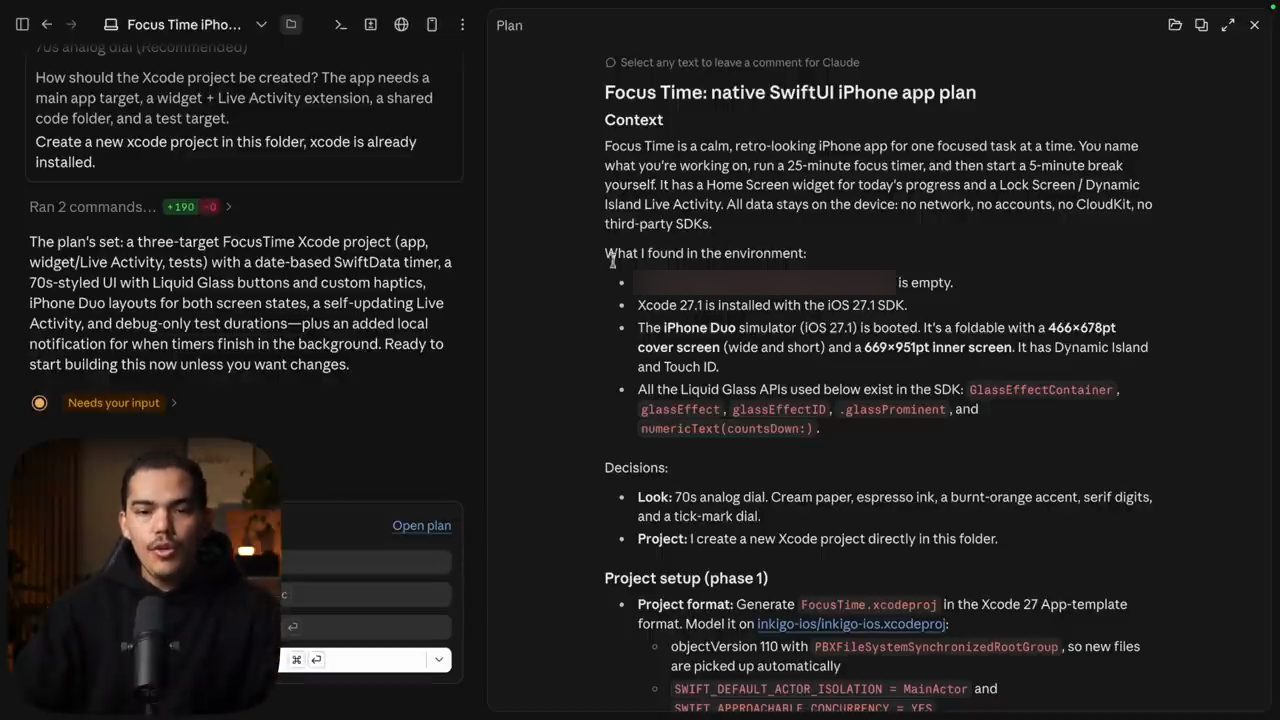Click the open-folder icon in the Plan header

click(x=1175, y=25)
